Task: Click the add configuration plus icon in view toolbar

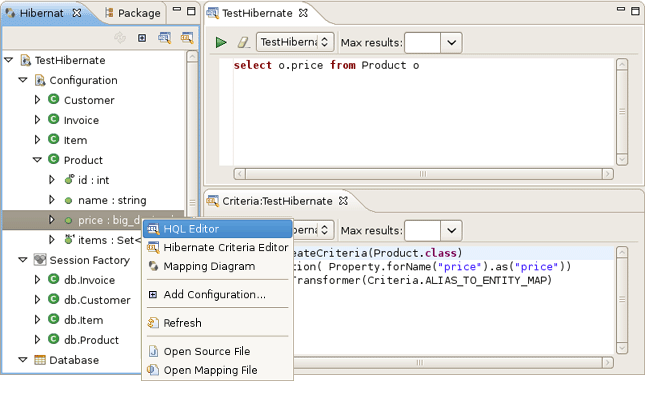Action: coord(142,38)
